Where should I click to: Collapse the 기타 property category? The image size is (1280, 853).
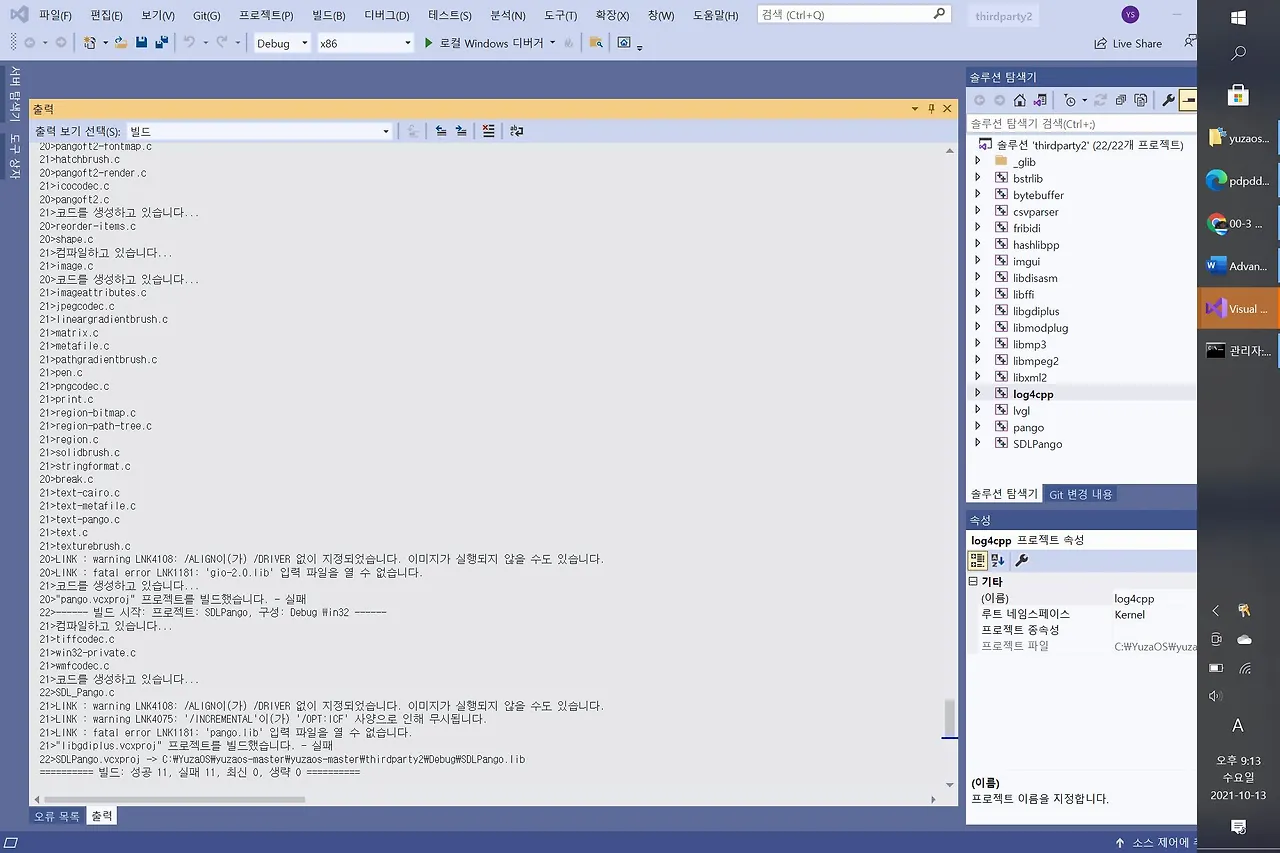[973, 582]
